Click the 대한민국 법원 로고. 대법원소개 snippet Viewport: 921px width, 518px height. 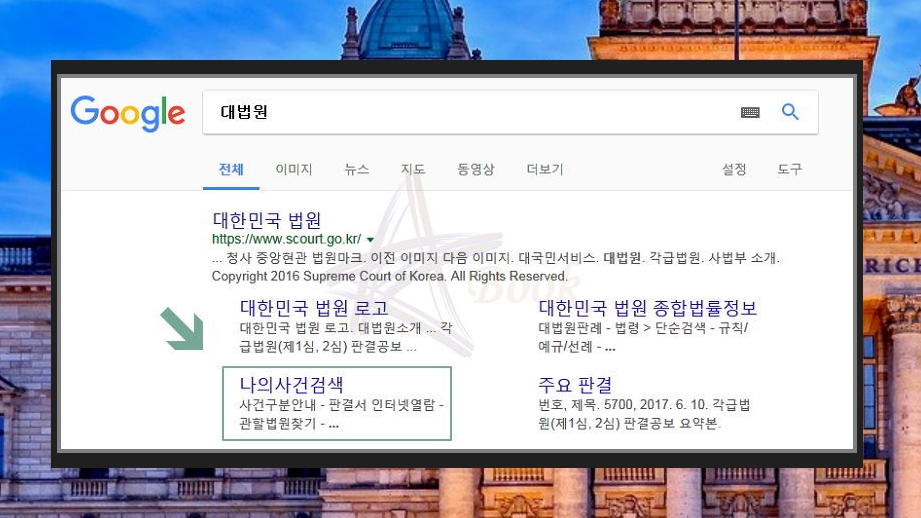[346, 337]
